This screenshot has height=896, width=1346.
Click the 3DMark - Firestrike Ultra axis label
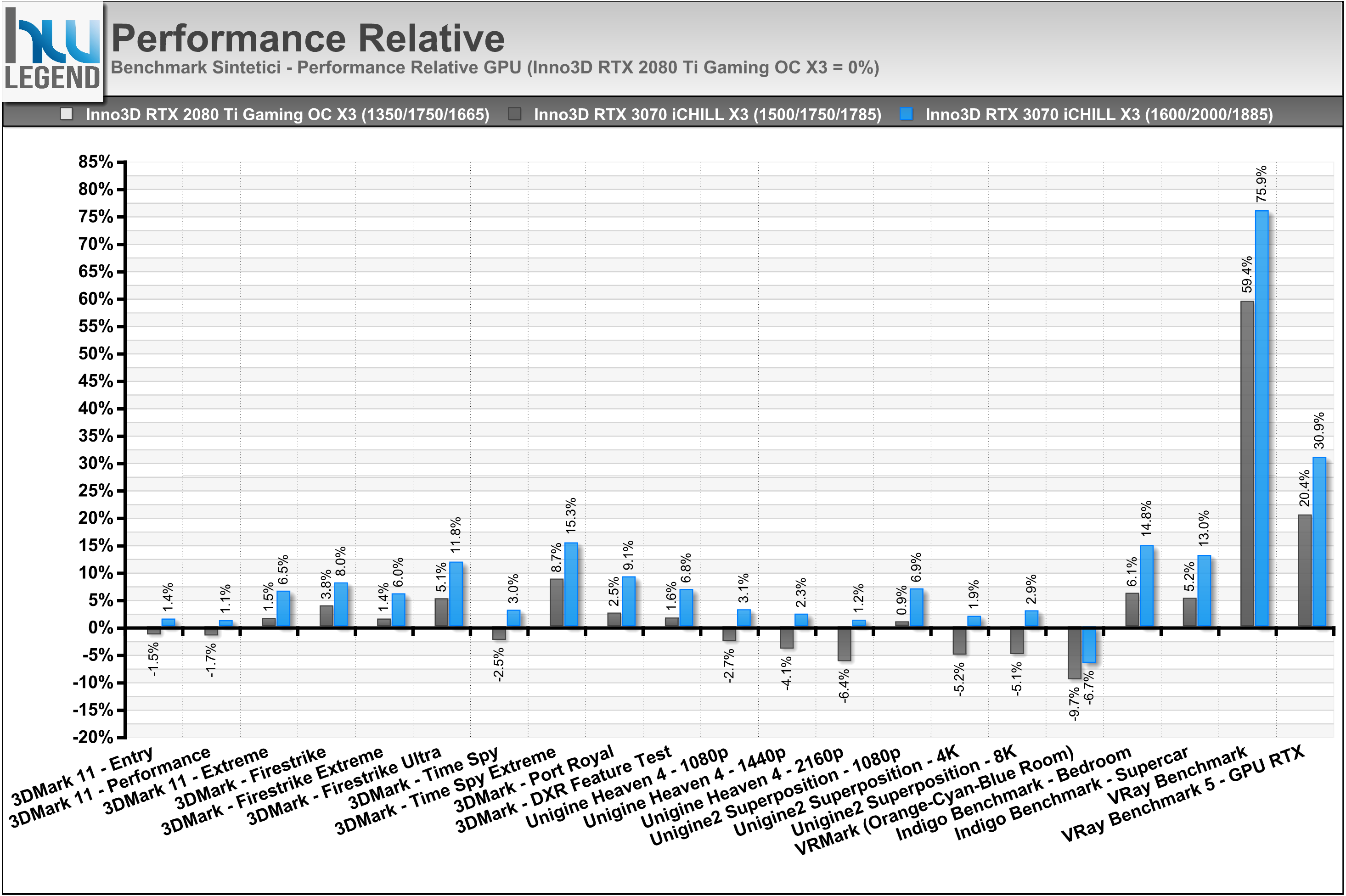click(344, 786)
